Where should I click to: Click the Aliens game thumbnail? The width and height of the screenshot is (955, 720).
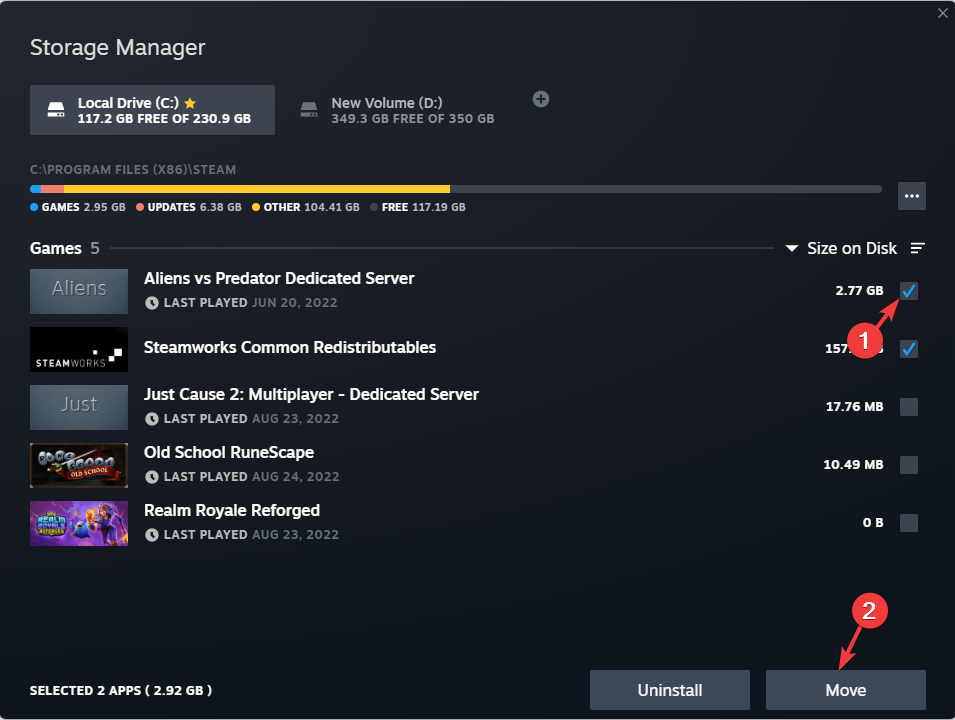point(79,291)
